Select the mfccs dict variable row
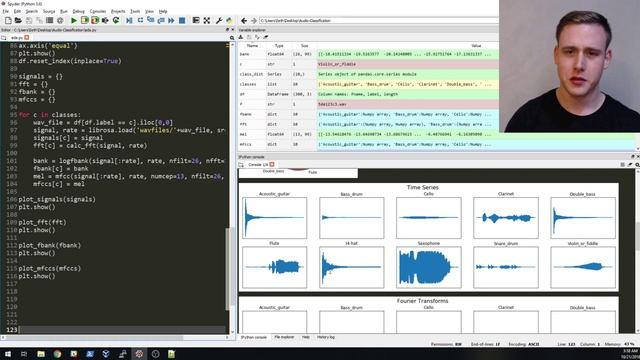Screen dimensions: 640x360 437,144
